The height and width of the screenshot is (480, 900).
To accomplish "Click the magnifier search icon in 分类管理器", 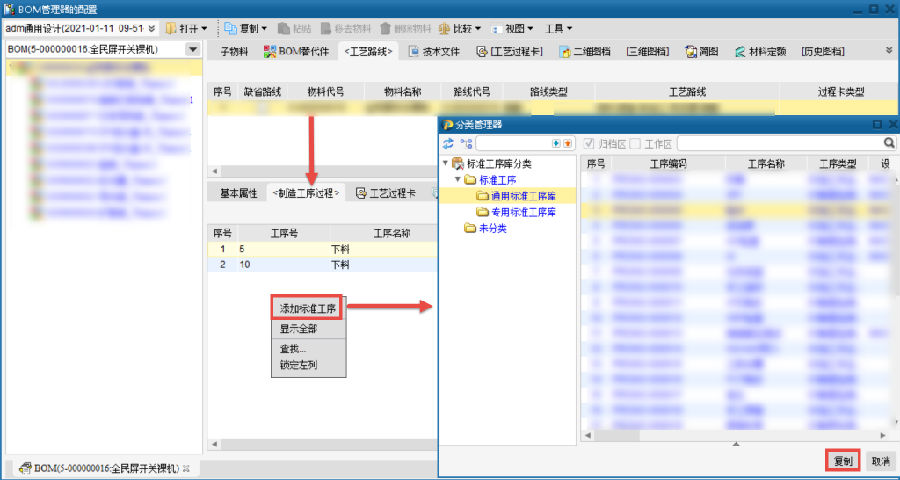I will 889,142.
